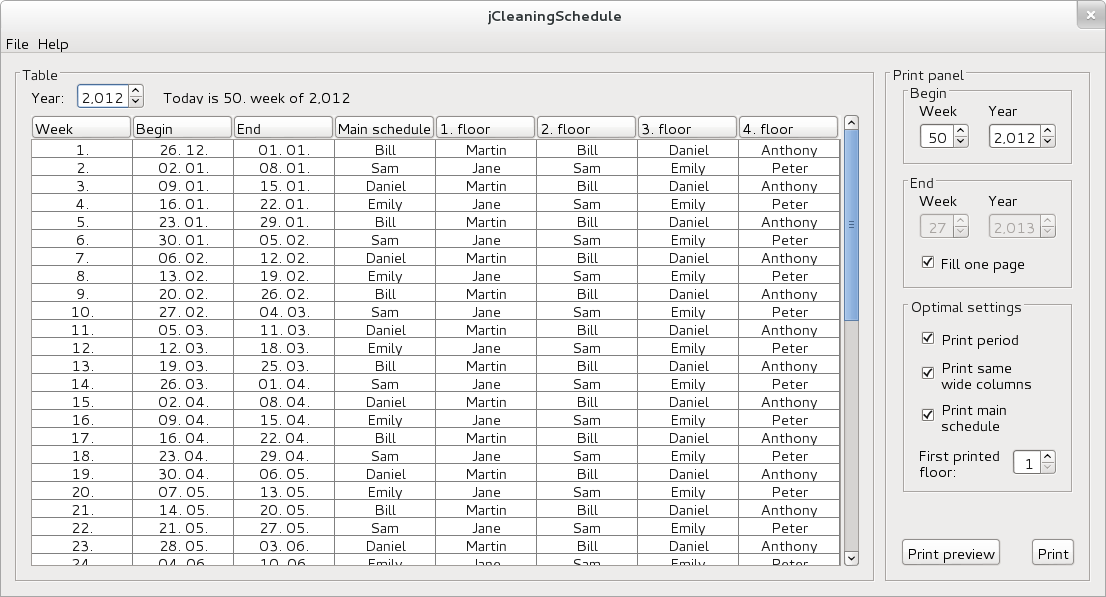Screen dimensions: 1106x597
Task: Select End cell 03. 06. in week 23
Action: pos(284,545)
